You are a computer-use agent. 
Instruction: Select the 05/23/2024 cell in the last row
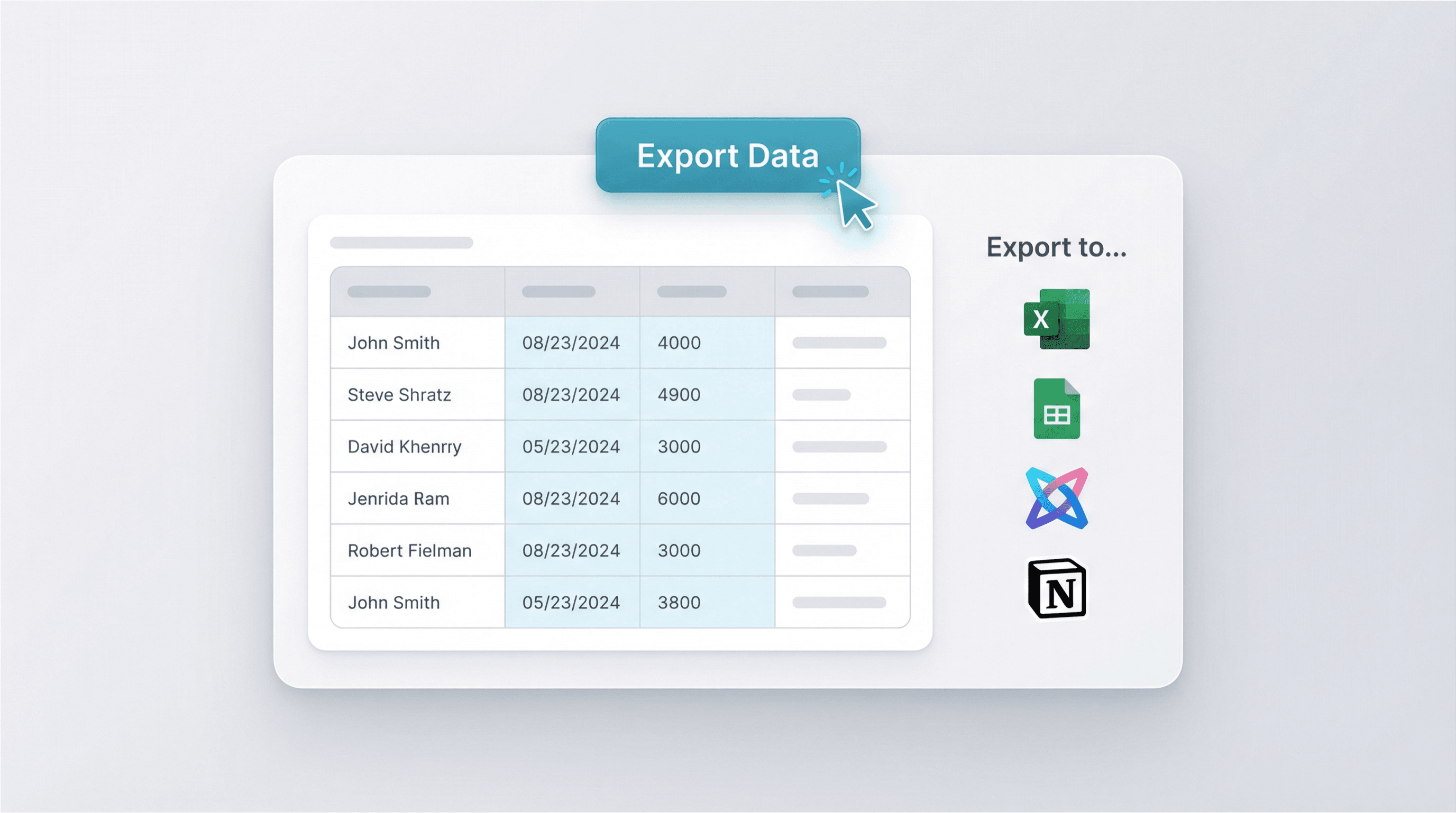570,602
